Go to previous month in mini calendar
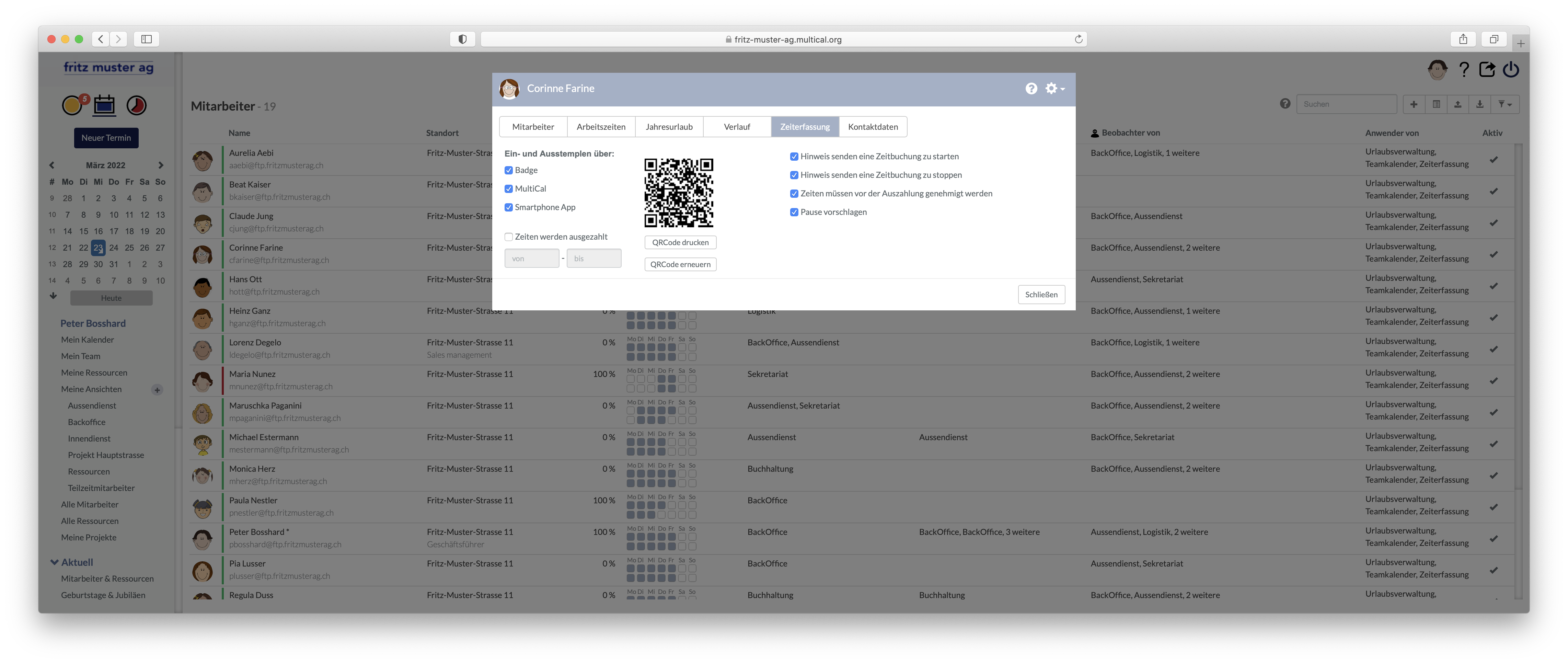 pos(52,165)
